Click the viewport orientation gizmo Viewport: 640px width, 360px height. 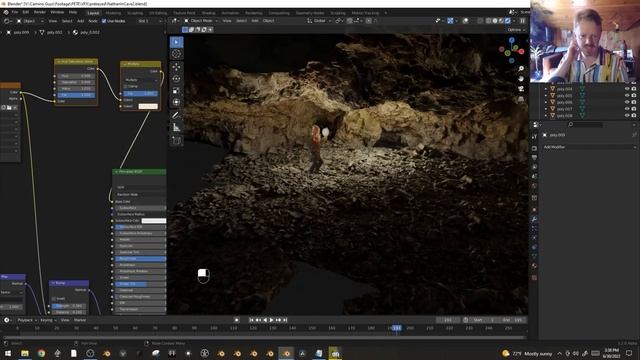click(511, 51)
